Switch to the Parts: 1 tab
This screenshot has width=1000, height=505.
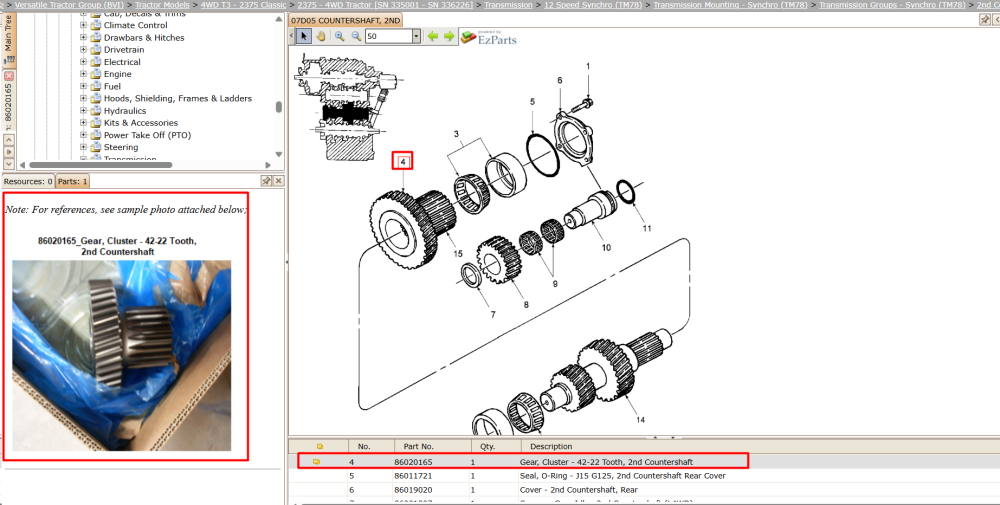(73, 182)
